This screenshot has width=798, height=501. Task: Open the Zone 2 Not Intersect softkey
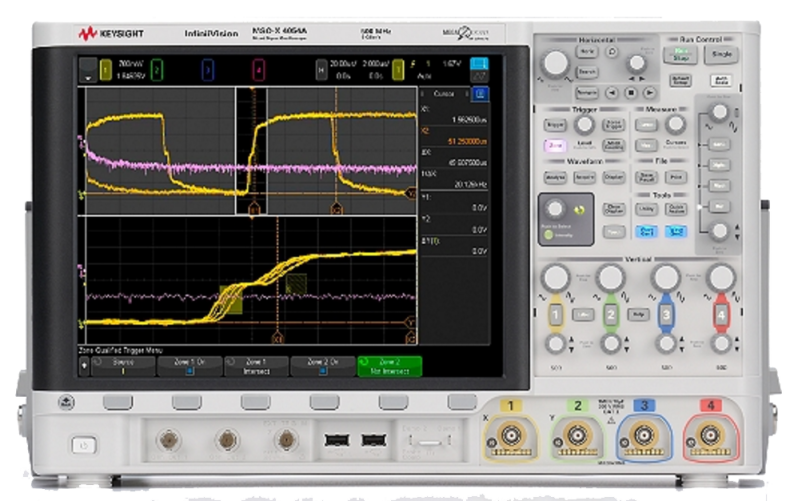click(389, 366)
